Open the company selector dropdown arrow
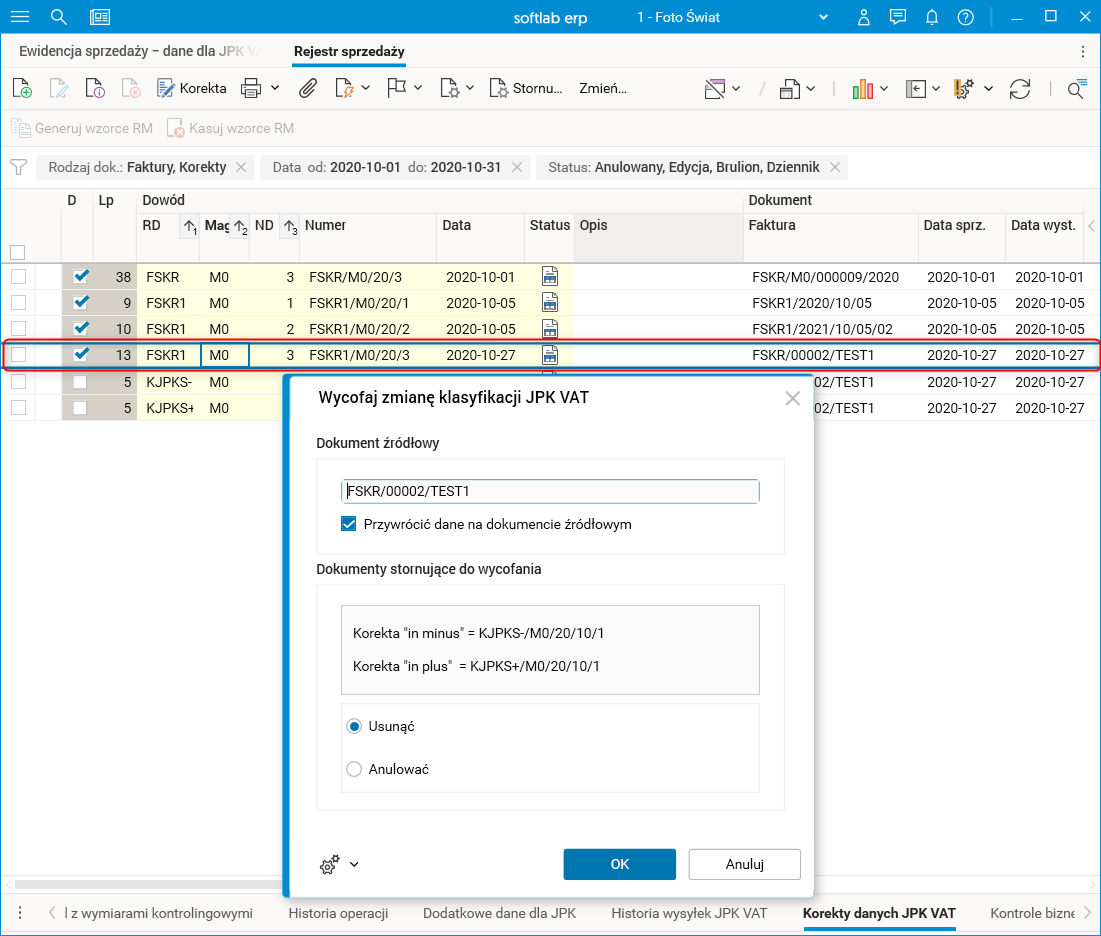1101x936 pixels. click(824, 17)
